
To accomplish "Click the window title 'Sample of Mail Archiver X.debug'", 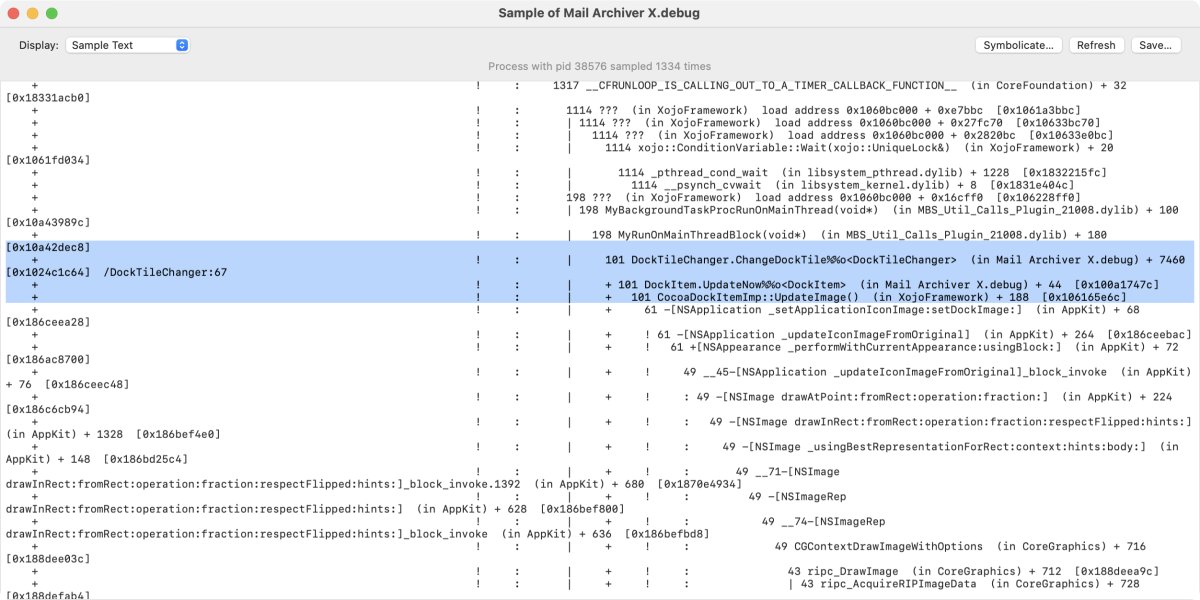I will coord(599,13).
